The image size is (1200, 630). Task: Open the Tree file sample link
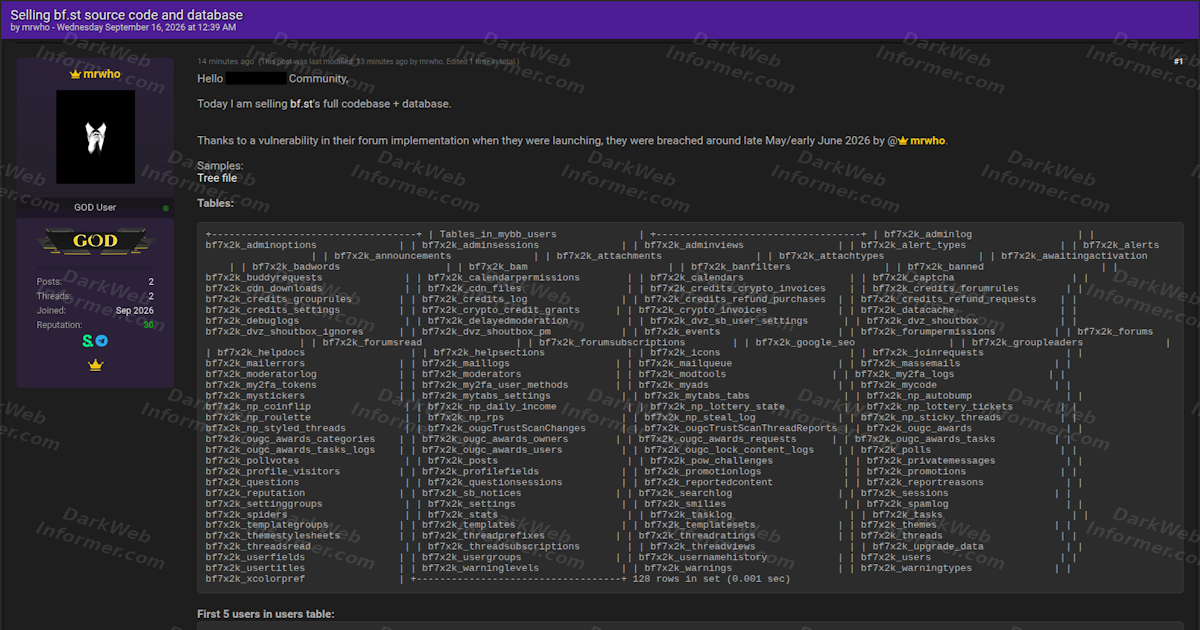tap(217, 178)
